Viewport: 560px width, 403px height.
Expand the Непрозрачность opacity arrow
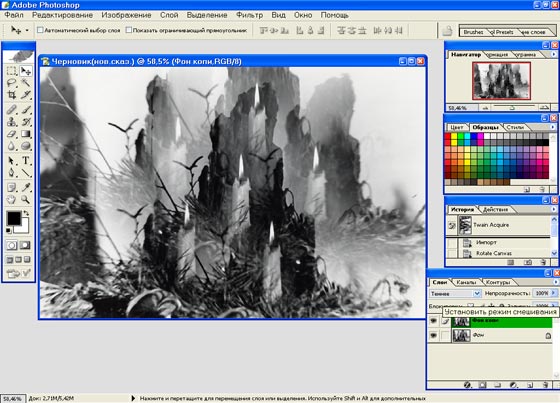554,293
